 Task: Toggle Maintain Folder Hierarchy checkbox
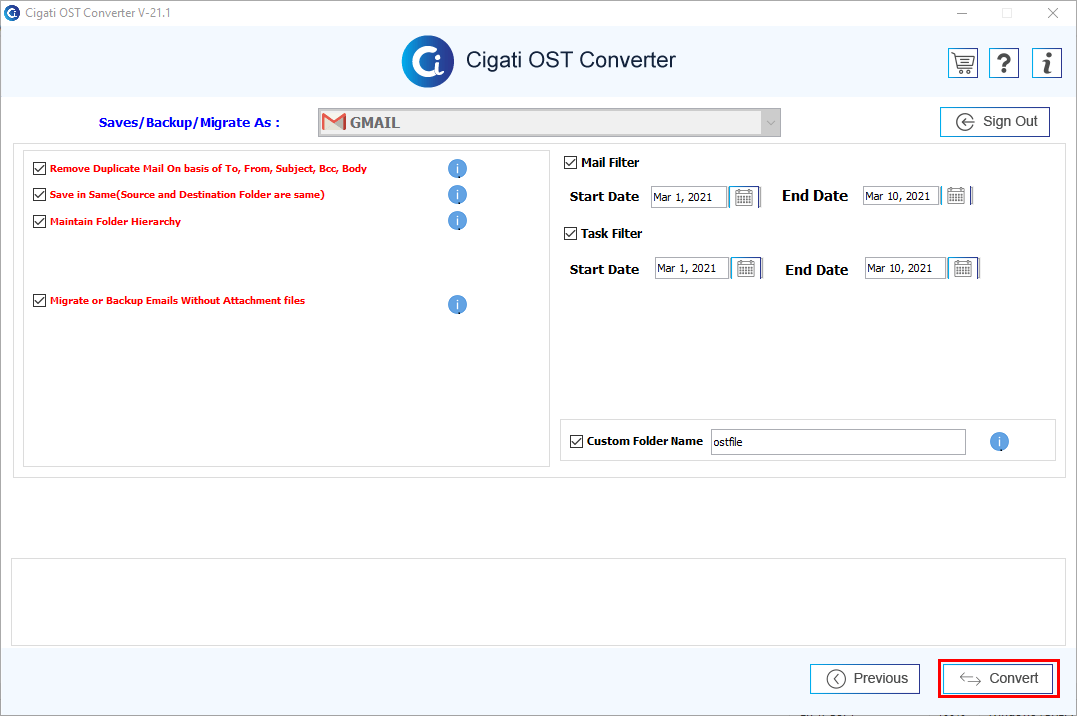[x=39, y=221]
